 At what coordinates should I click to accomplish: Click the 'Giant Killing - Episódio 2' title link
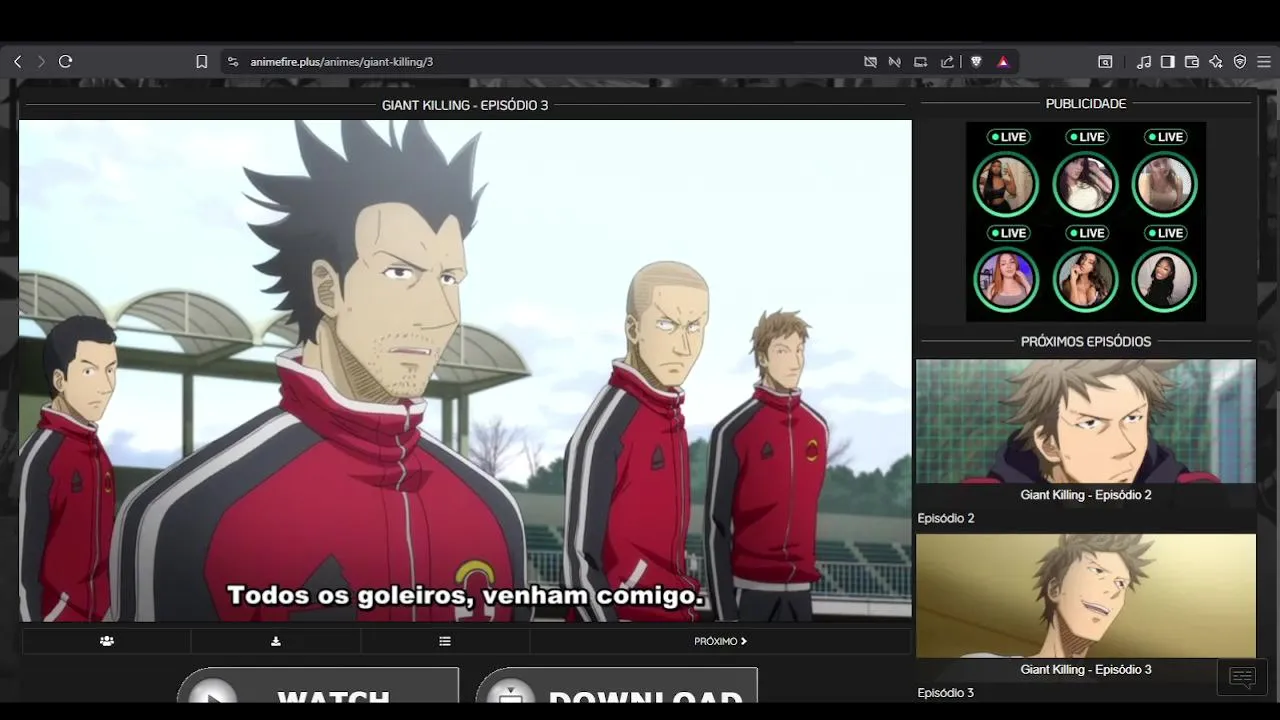[x=1086, y=495]
